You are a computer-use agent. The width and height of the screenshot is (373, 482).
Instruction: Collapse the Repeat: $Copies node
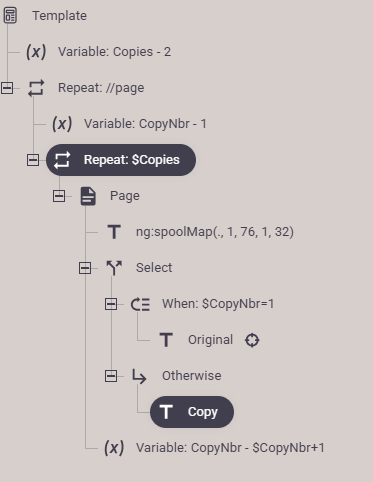(x=33, y=160)
